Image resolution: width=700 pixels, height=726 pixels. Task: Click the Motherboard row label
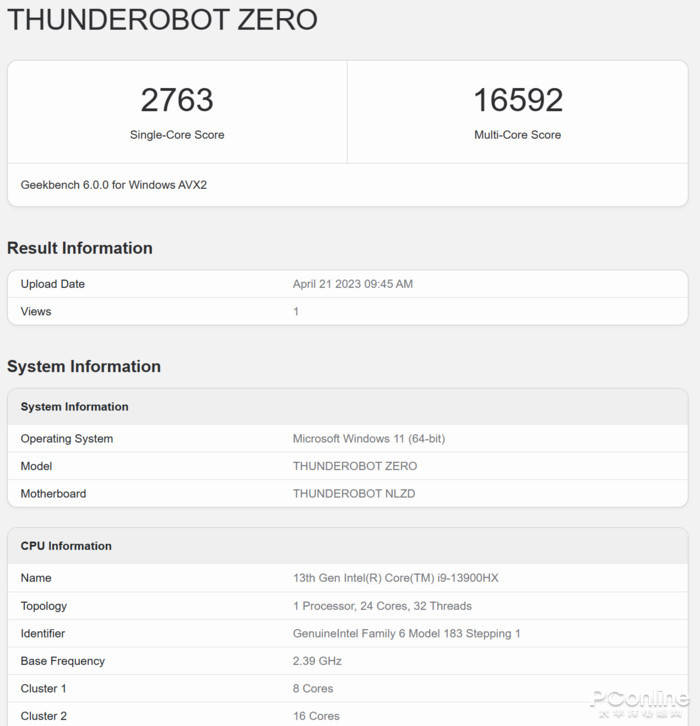click(53, 494)
